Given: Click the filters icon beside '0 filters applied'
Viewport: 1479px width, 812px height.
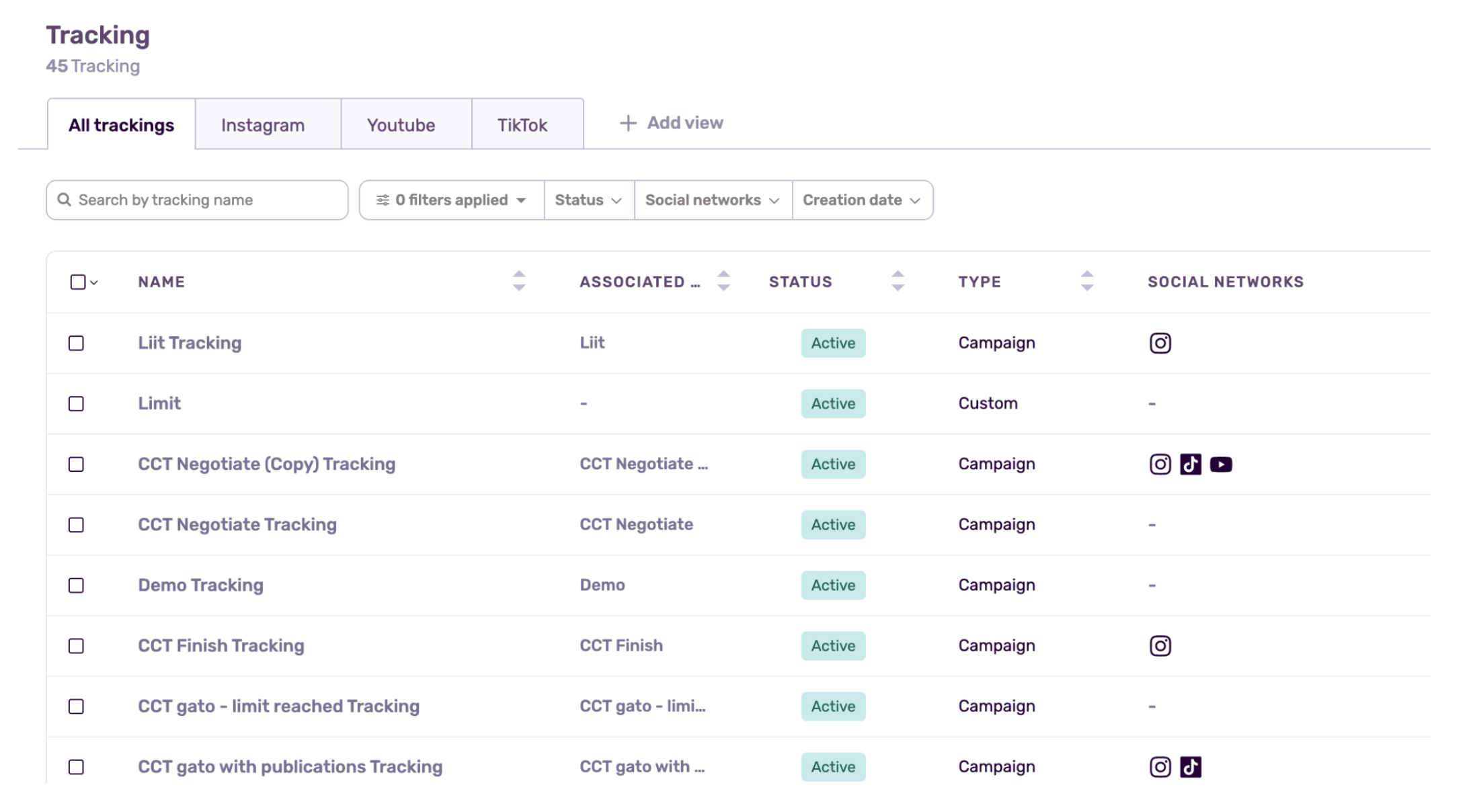Looking at the screenshot, I should tap(383, 199).
